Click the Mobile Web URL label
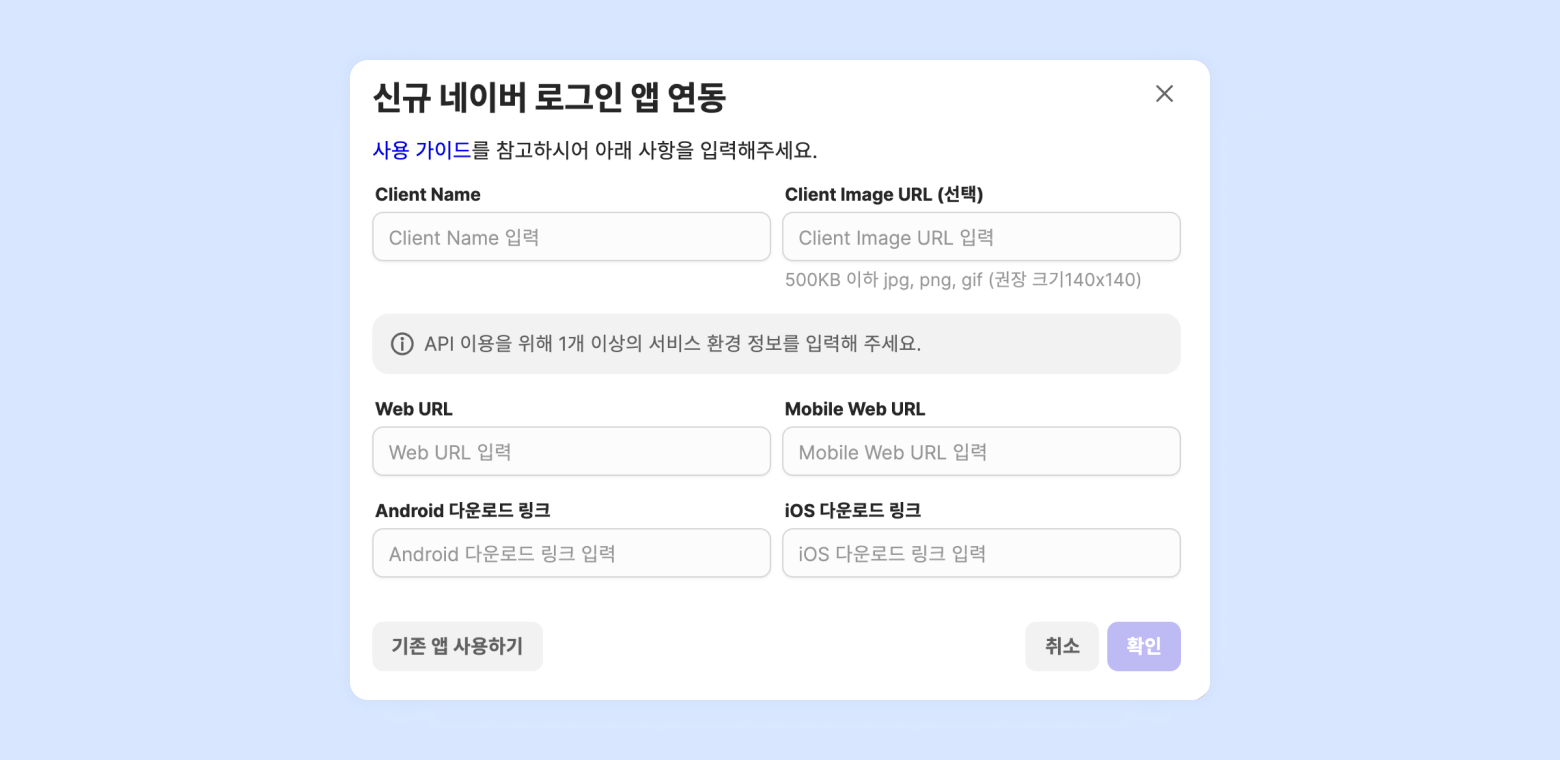 pyautogui.click(x=855, y=409)
